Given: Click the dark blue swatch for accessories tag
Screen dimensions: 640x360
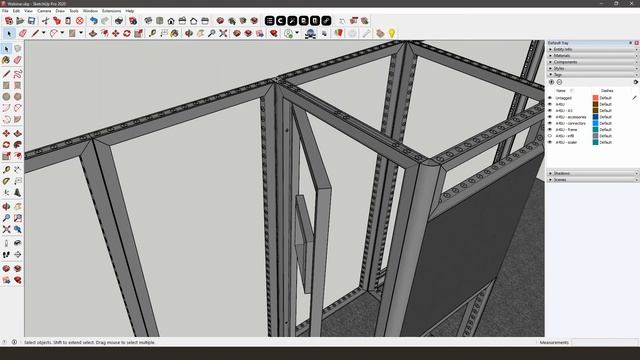Looking at the screenshot, I should click(x=596, y=117).
